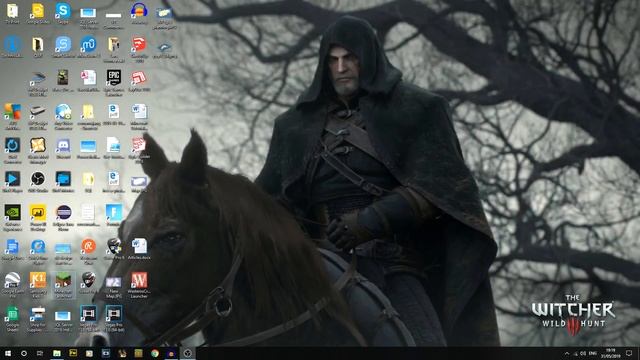Image resolution: width=640 pixels, height=360 pixels.
Task: Expand the hidden system tray icons
Action: (x=567, y=353)
